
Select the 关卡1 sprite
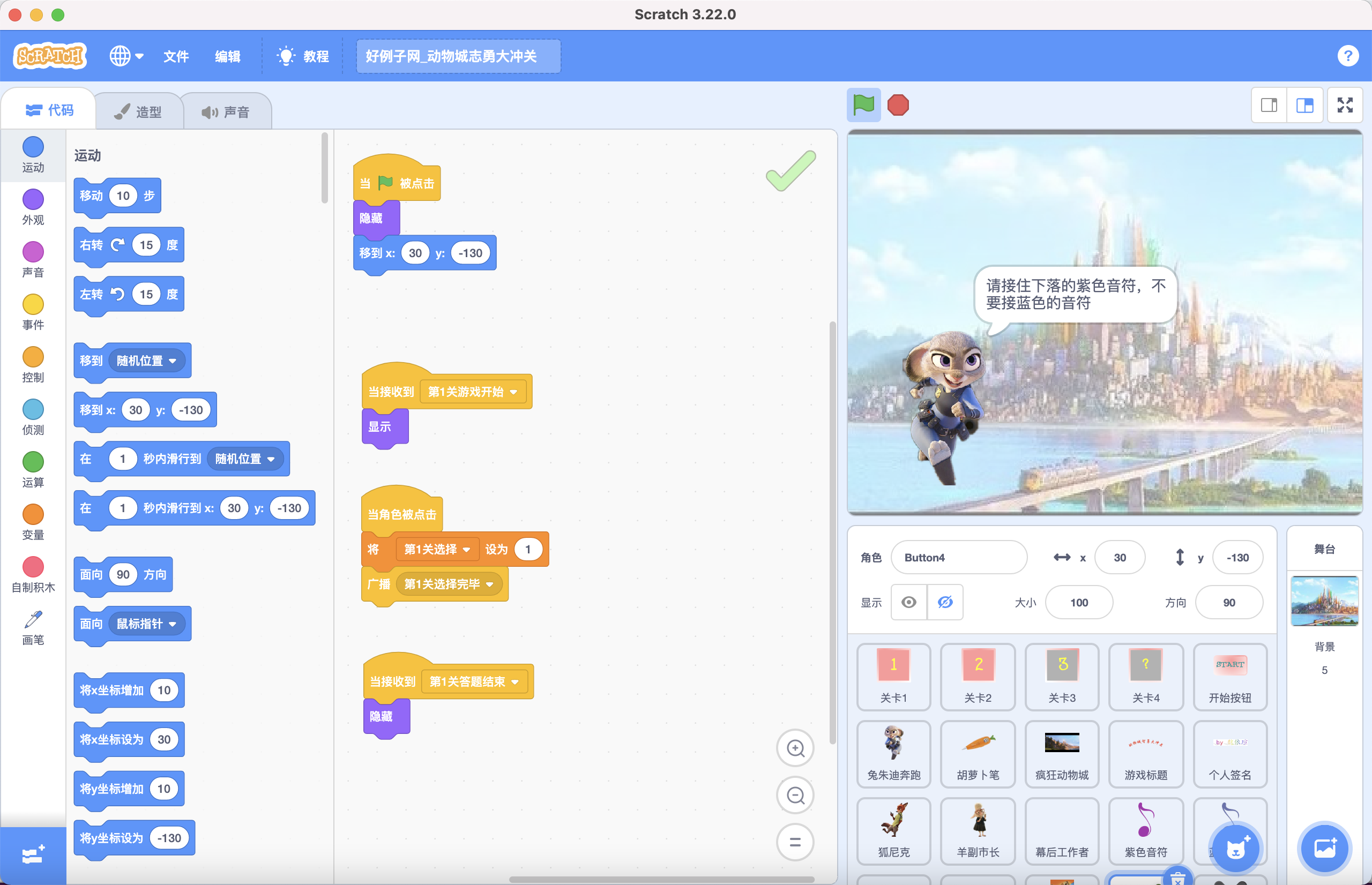click(x=894, y=677)
